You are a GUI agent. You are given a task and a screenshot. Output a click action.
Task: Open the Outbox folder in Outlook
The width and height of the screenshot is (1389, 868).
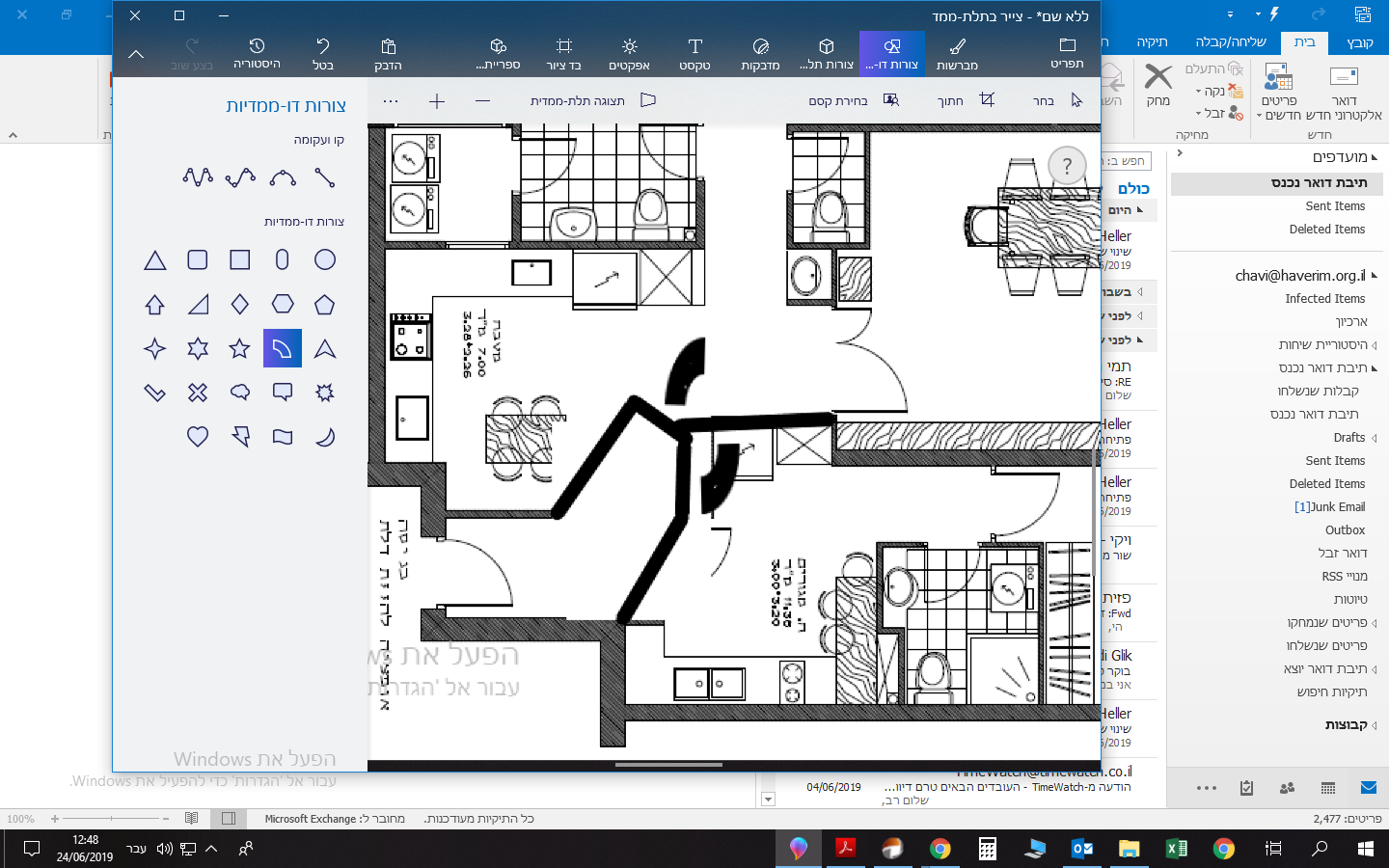click(1345, 530)
